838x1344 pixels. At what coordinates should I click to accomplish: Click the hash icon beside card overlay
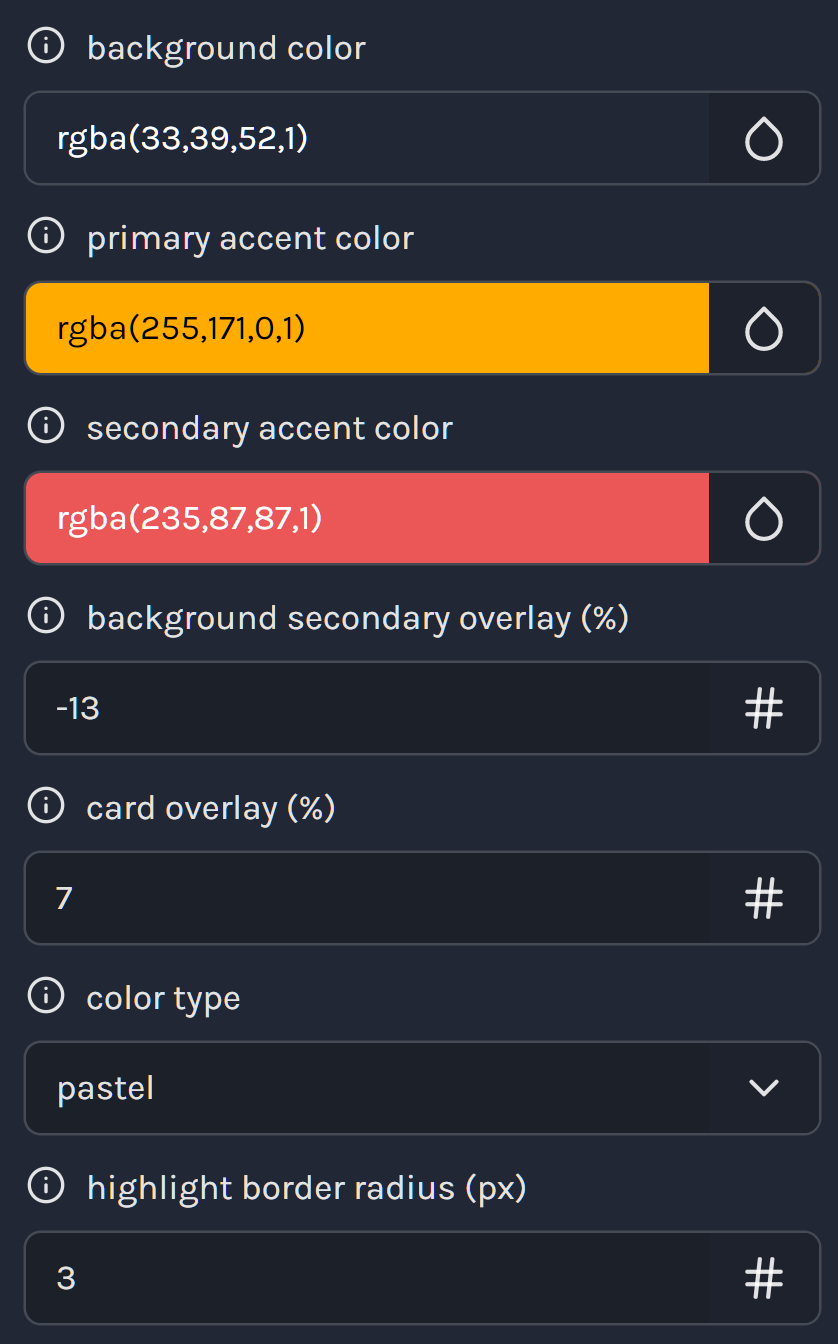pos(764,898)
